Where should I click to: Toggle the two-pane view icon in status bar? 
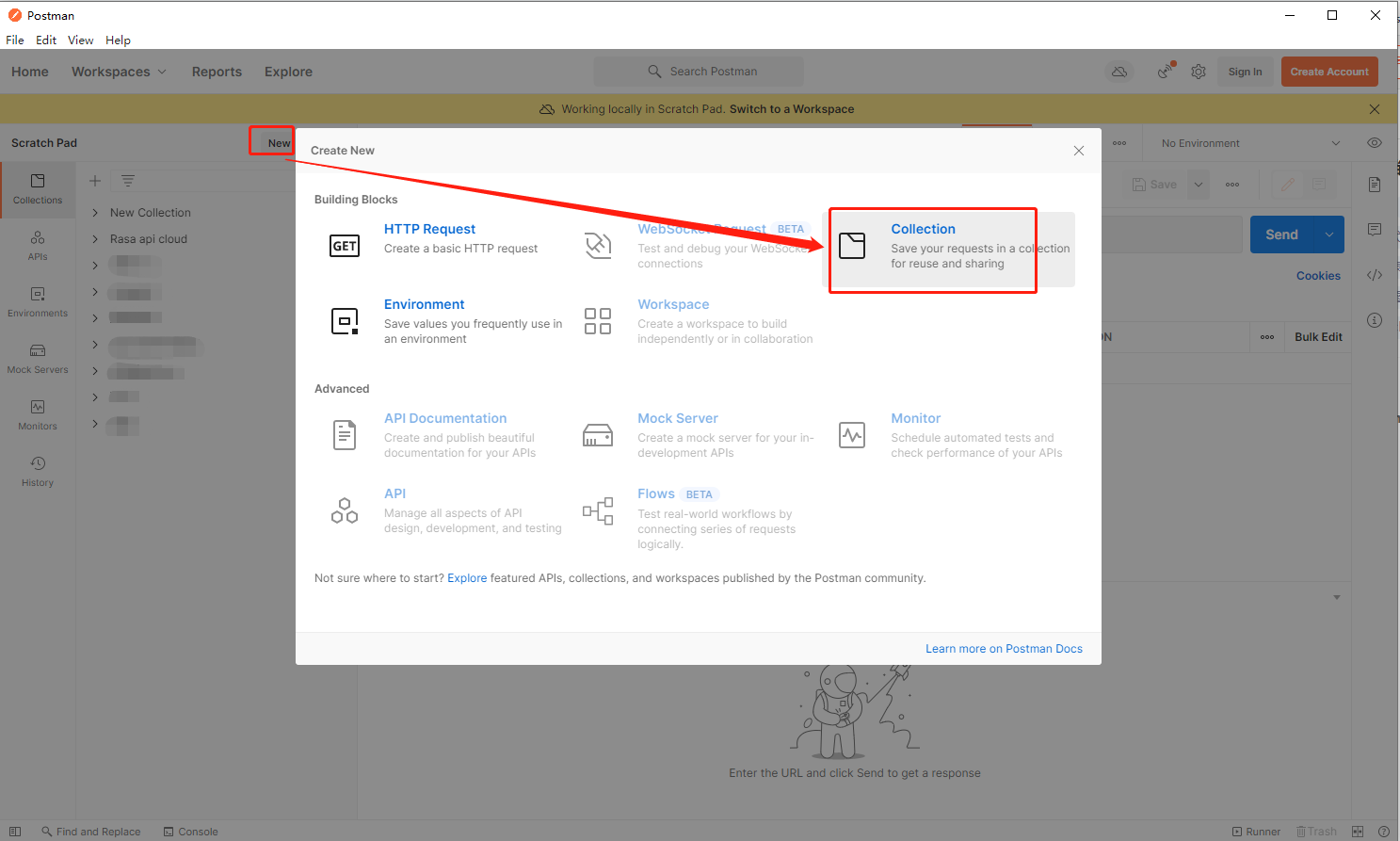pos(1358,832)
